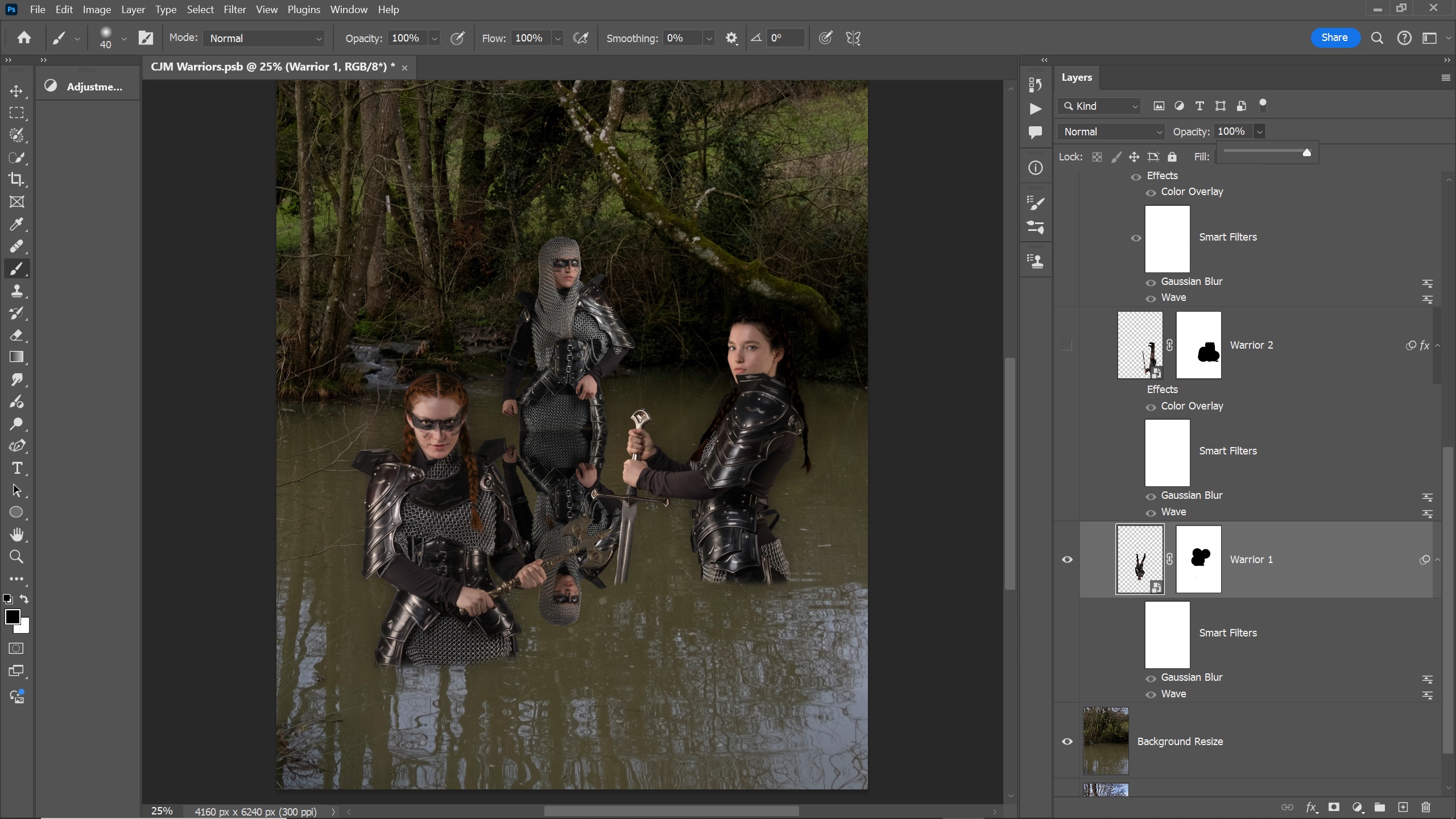Open the Kind filter dropdown
The width and height of the screenshot is (1456, 819).
1100,106
